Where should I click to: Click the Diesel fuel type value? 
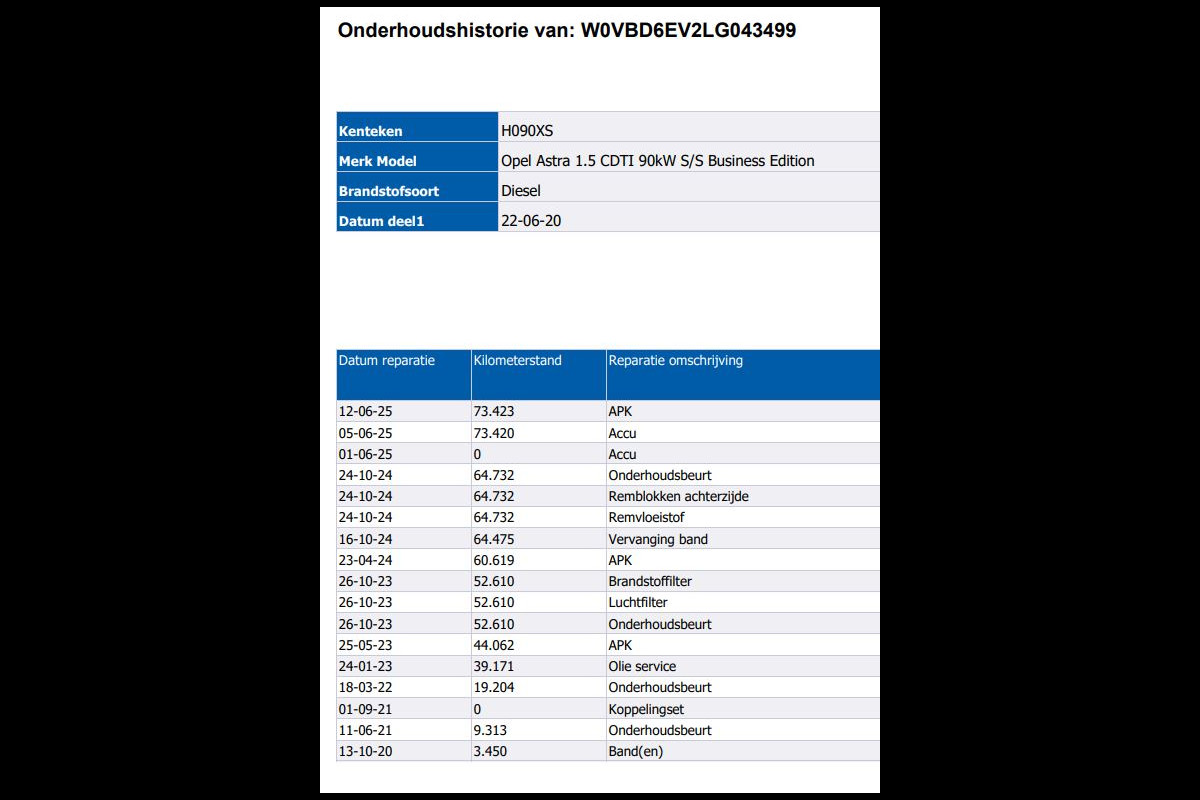point(521,191)
